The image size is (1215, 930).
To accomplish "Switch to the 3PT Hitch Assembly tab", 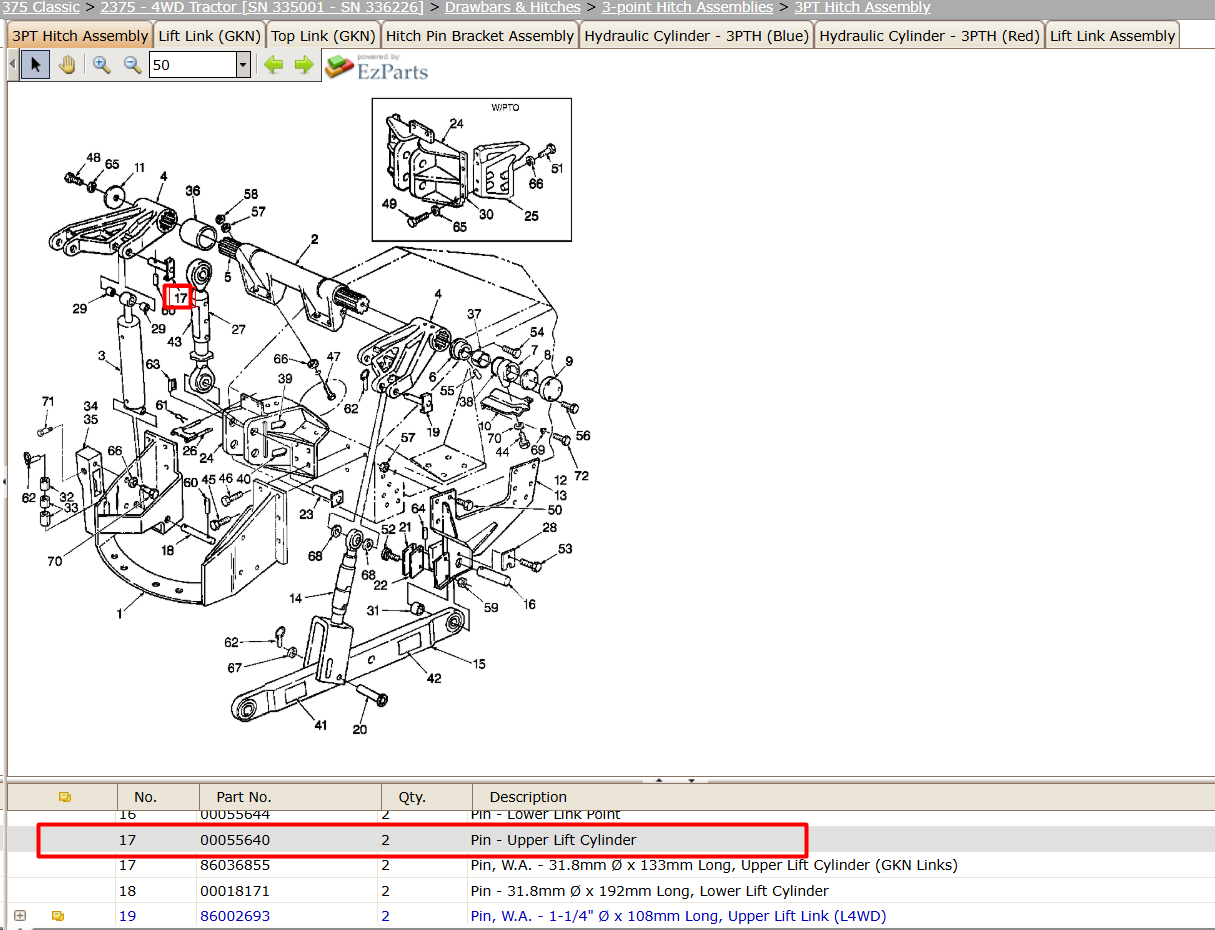I will coord(80,36).
